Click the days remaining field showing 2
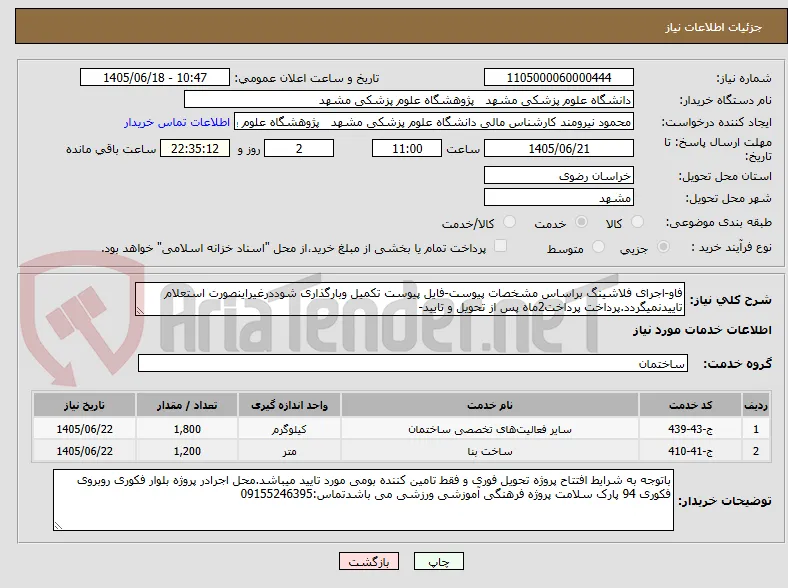Screen dimensions: 788x588 [299, 148]
